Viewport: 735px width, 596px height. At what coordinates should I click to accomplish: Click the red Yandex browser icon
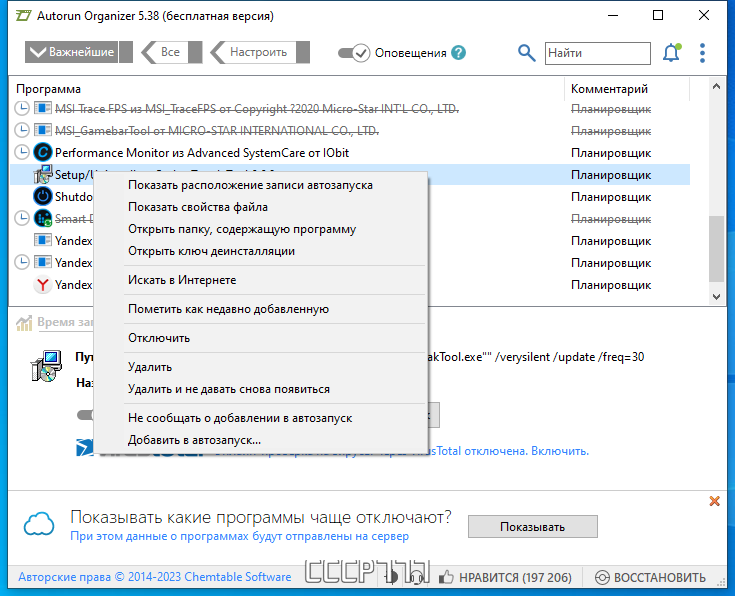[x=43, y=285]
